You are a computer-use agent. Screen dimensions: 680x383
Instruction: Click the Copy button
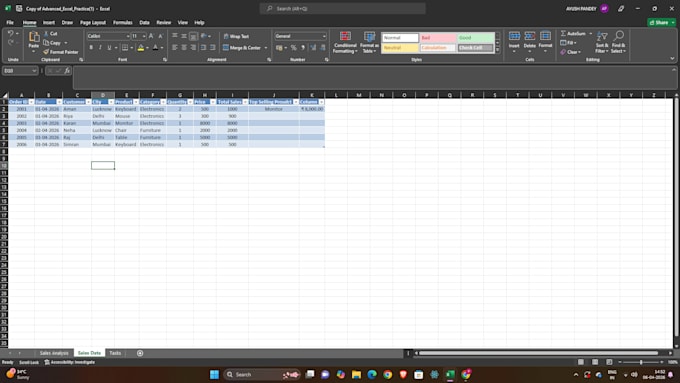tap(52, 43)
